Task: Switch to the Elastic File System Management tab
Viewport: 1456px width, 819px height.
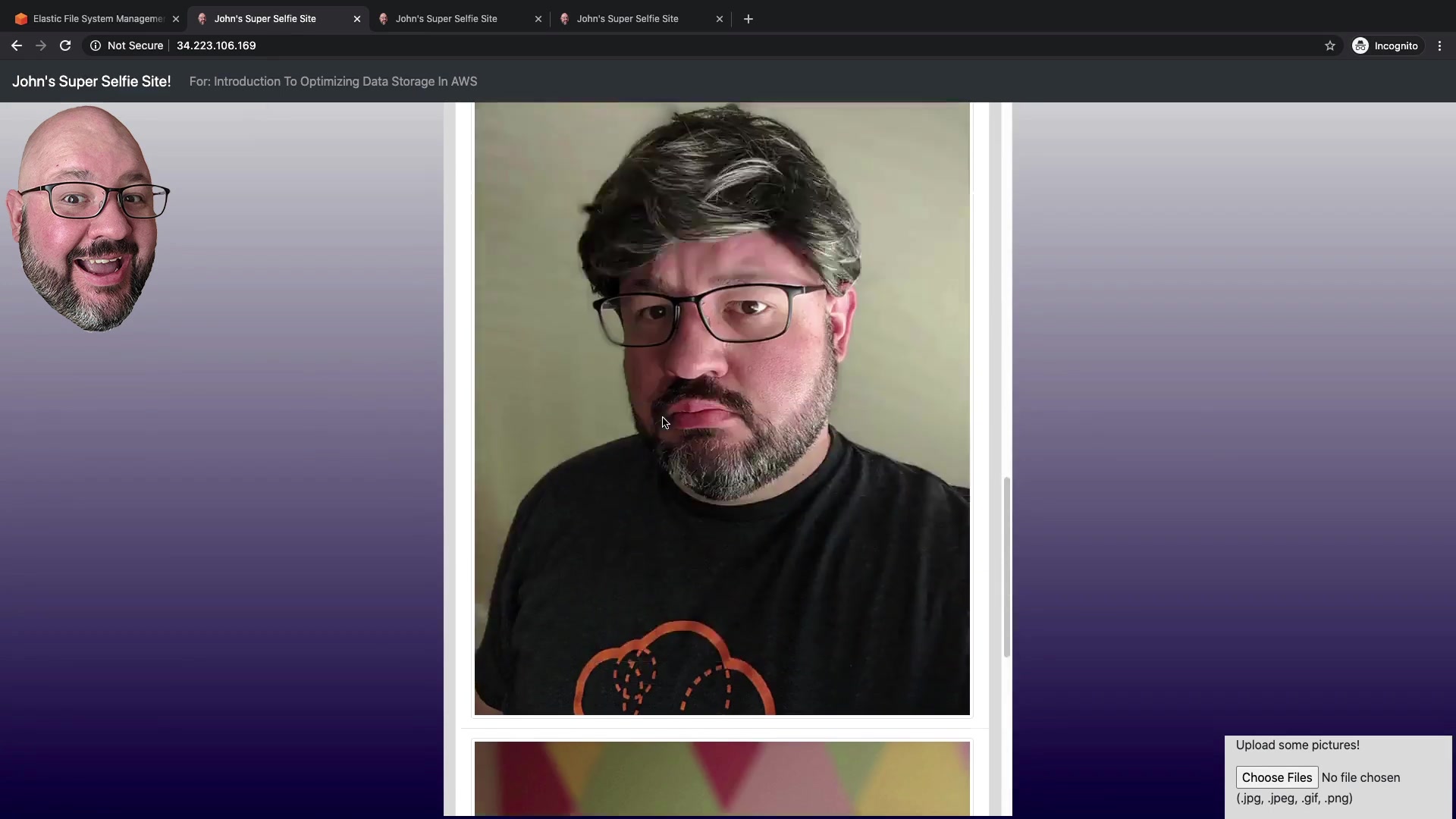Action: click(91, 19)
